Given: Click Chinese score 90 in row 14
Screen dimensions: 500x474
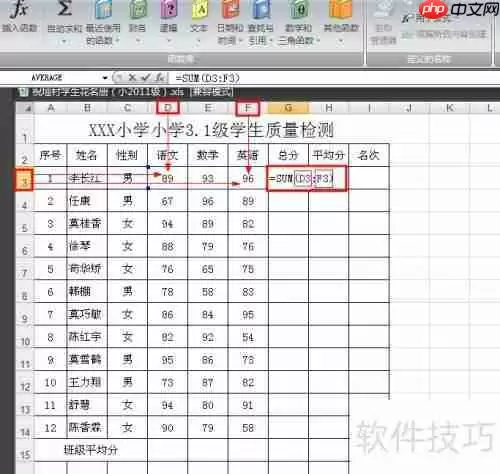Looking at the screenshot, I should coord(167,428).
